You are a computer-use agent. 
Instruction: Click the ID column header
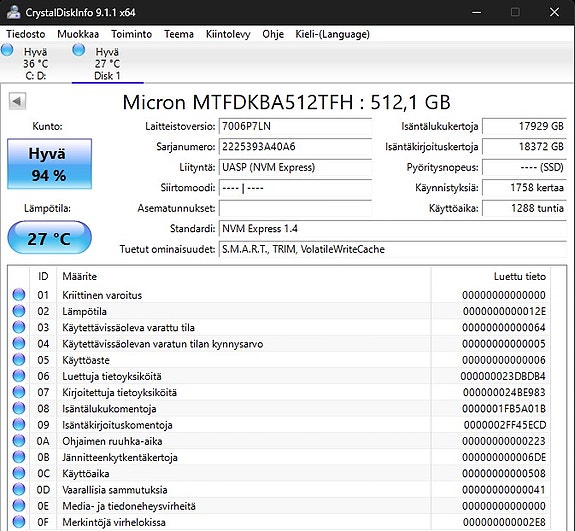coord(43,277)
